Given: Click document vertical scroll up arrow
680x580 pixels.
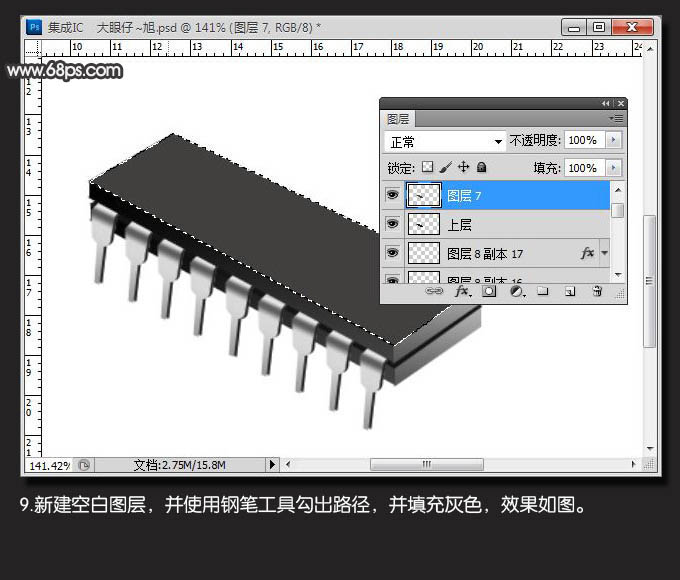Looking at the screenshot, I should tap(650, 49).
